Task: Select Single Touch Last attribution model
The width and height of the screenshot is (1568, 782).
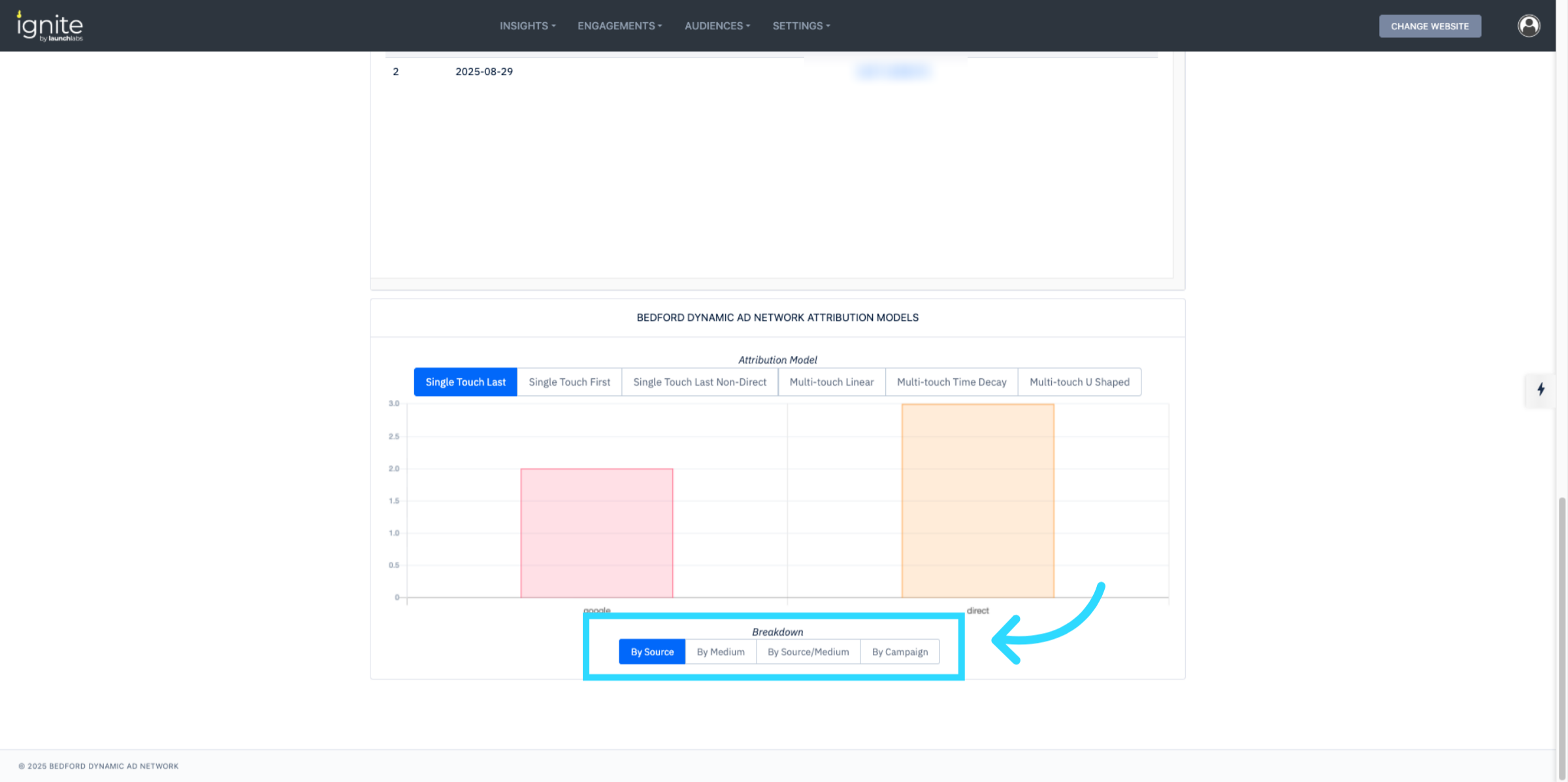Action: pos(465,382)
